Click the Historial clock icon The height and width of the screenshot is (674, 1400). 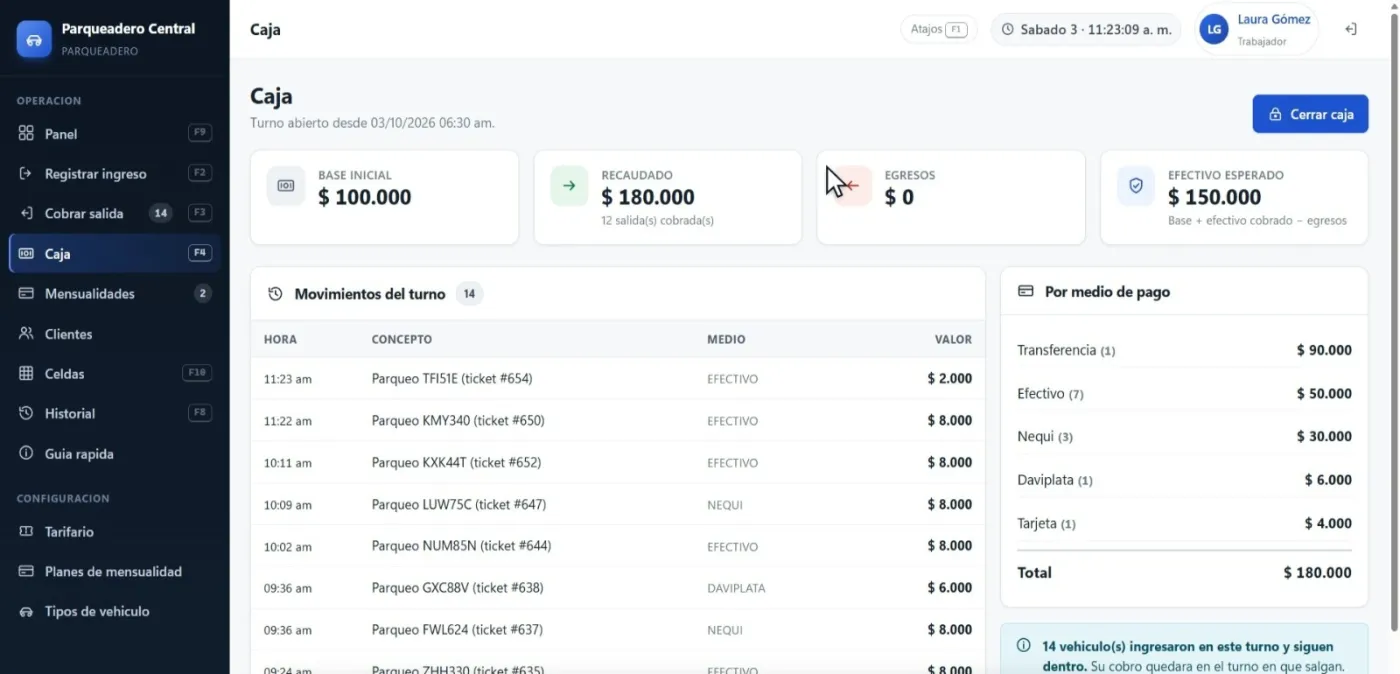click(26, 414)
